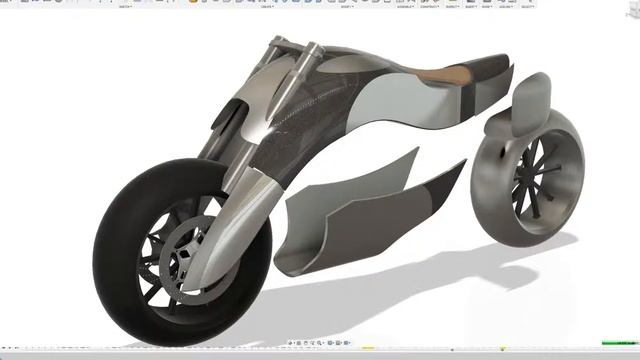The image size is (640, 360).
Task: Select the yellow highlighted timeline feature
Action: pyautogui.click(x=368, y=348)
